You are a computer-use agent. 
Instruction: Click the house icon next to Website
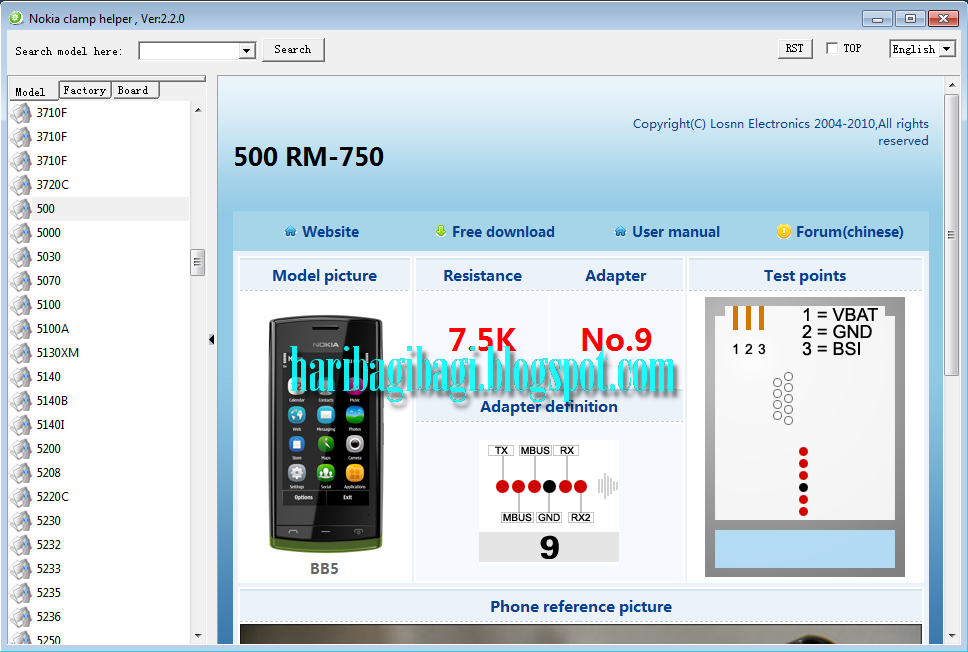tap(290, 232)
